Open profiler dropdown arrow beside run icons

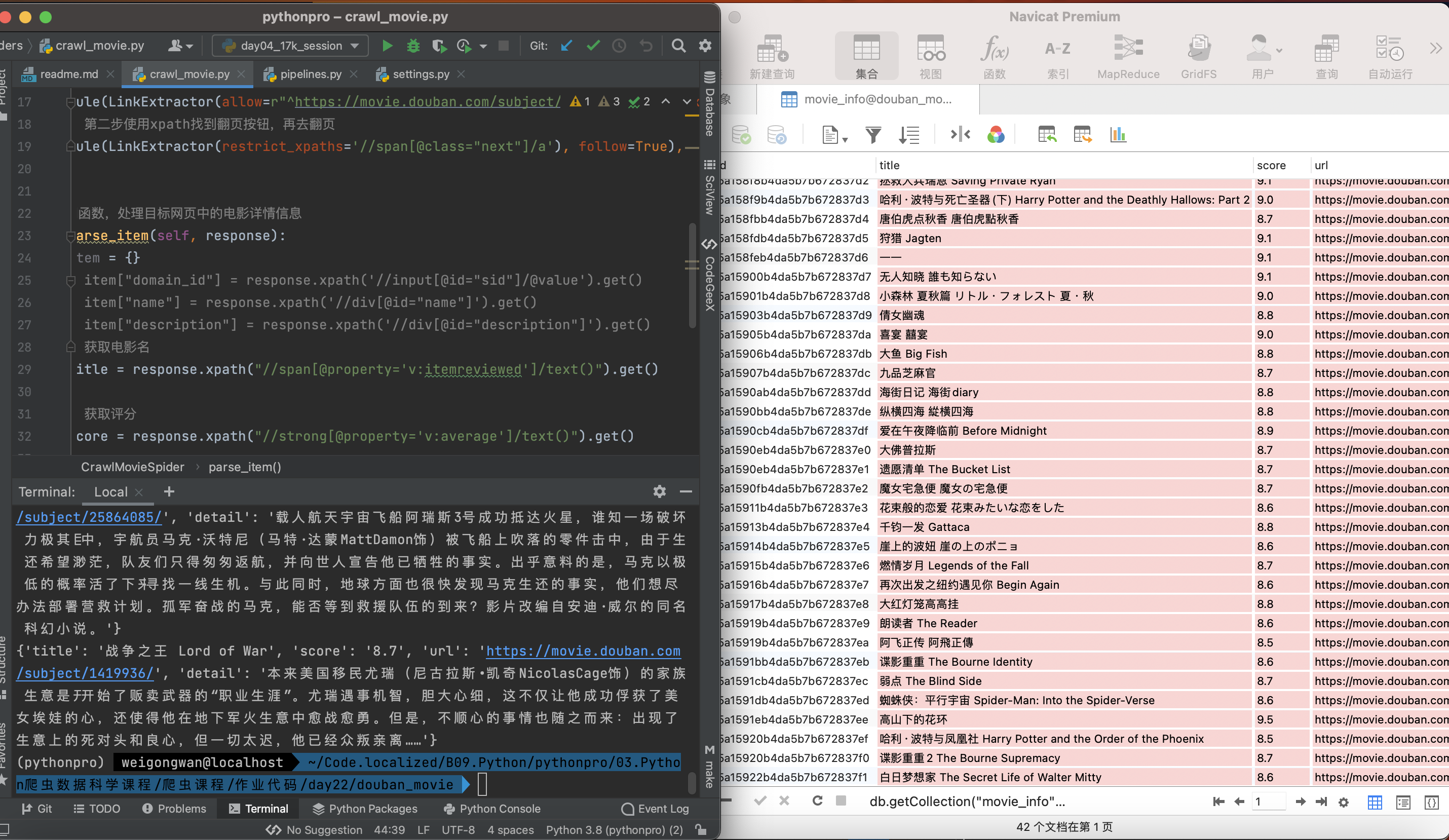(483, 46)
